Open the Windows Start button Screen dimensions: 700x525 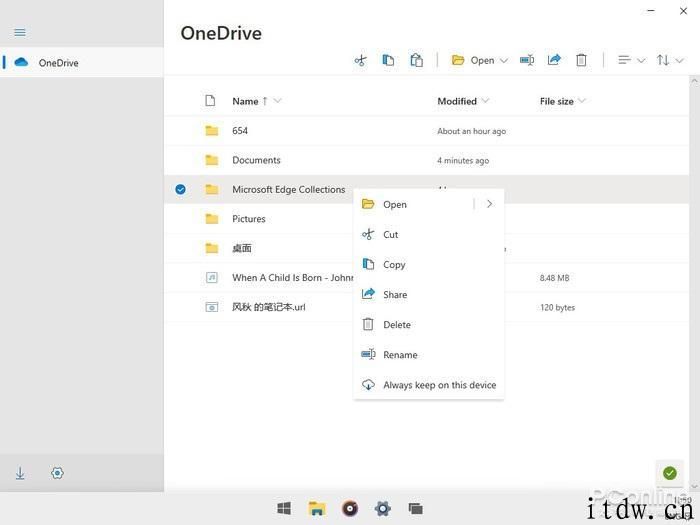(x=284, y=508)
